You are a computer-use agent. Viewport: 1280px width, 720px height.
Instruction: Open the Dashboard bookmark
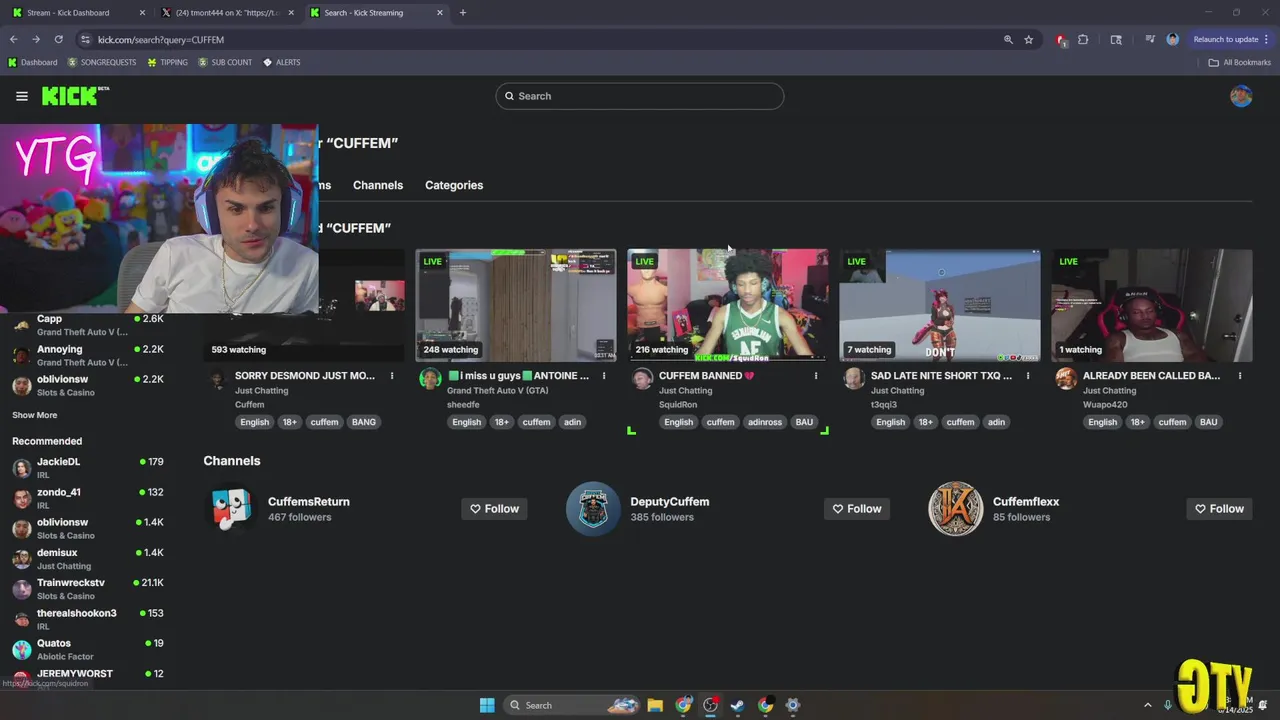(x=33, y=62)
